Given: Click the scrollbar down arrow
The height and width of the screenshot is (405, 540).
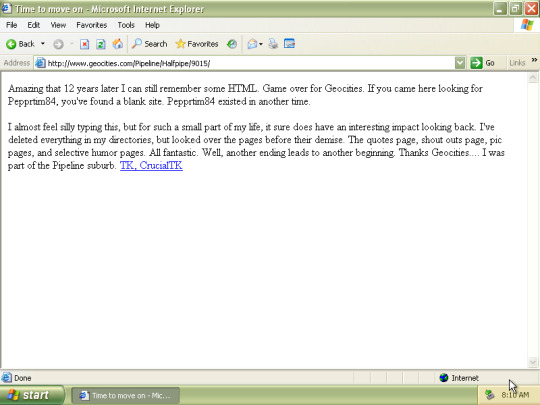Looking at the screenshot, I should [533, 362].
